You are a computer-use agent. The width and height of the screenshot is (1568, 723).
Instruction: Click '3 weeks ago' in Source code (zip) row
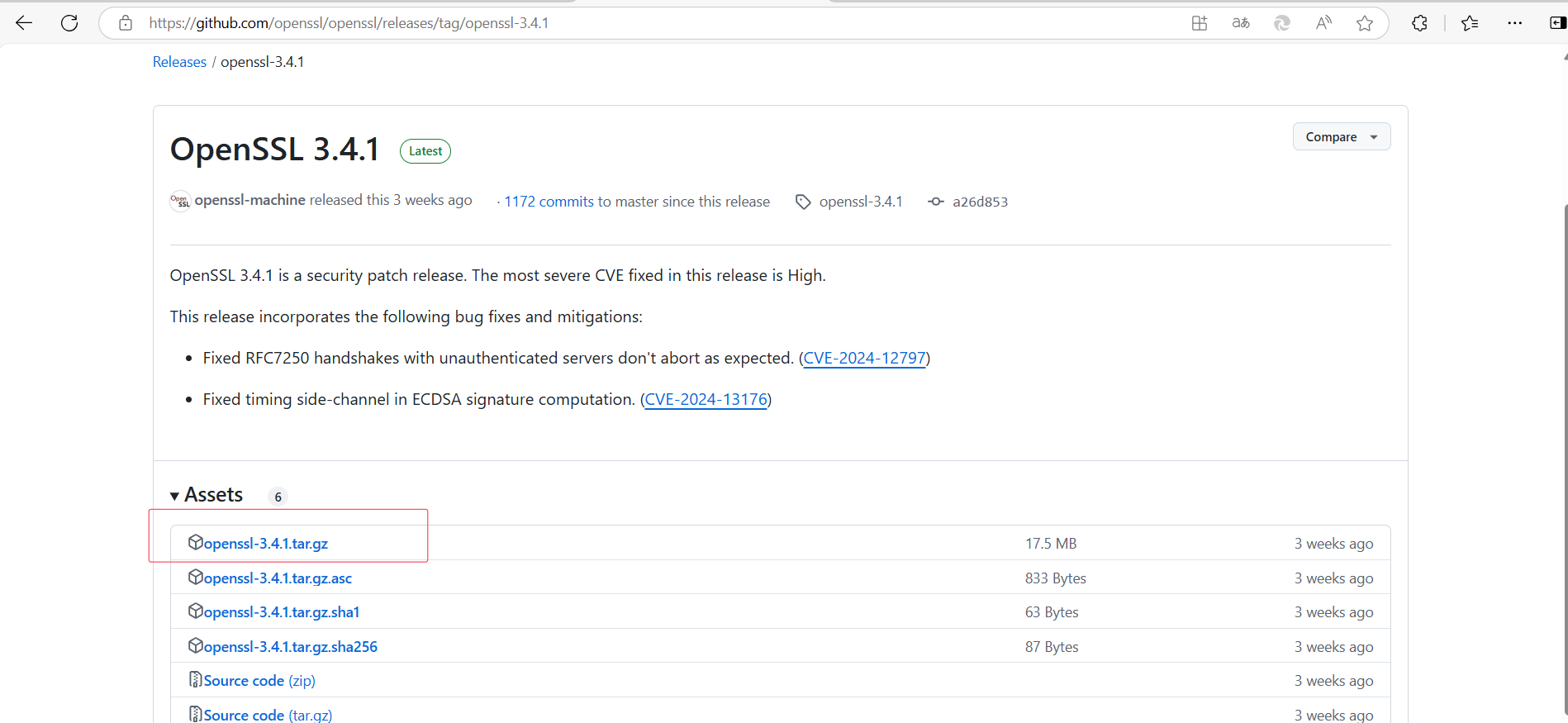1333,681
